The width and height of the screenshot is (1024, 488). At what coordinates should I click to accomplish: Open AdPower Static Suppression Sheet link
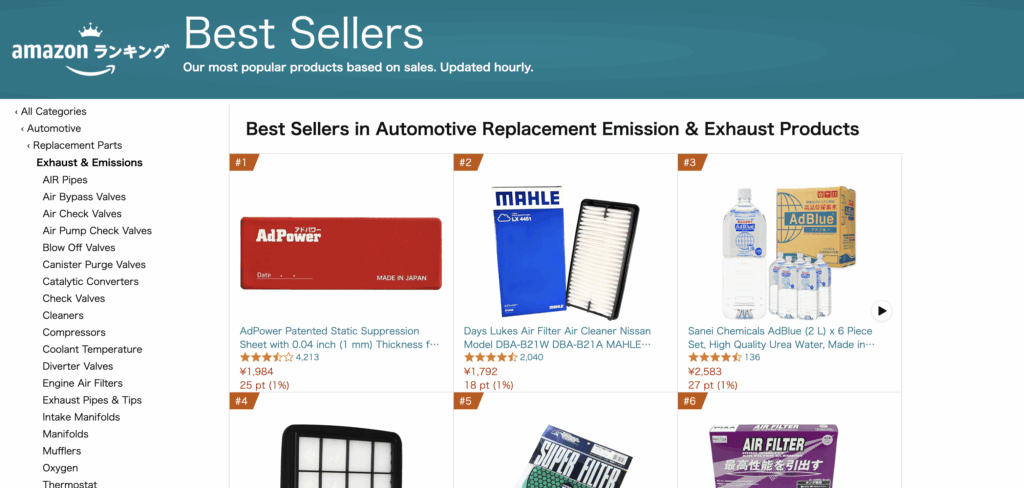[x=340, y=337]
